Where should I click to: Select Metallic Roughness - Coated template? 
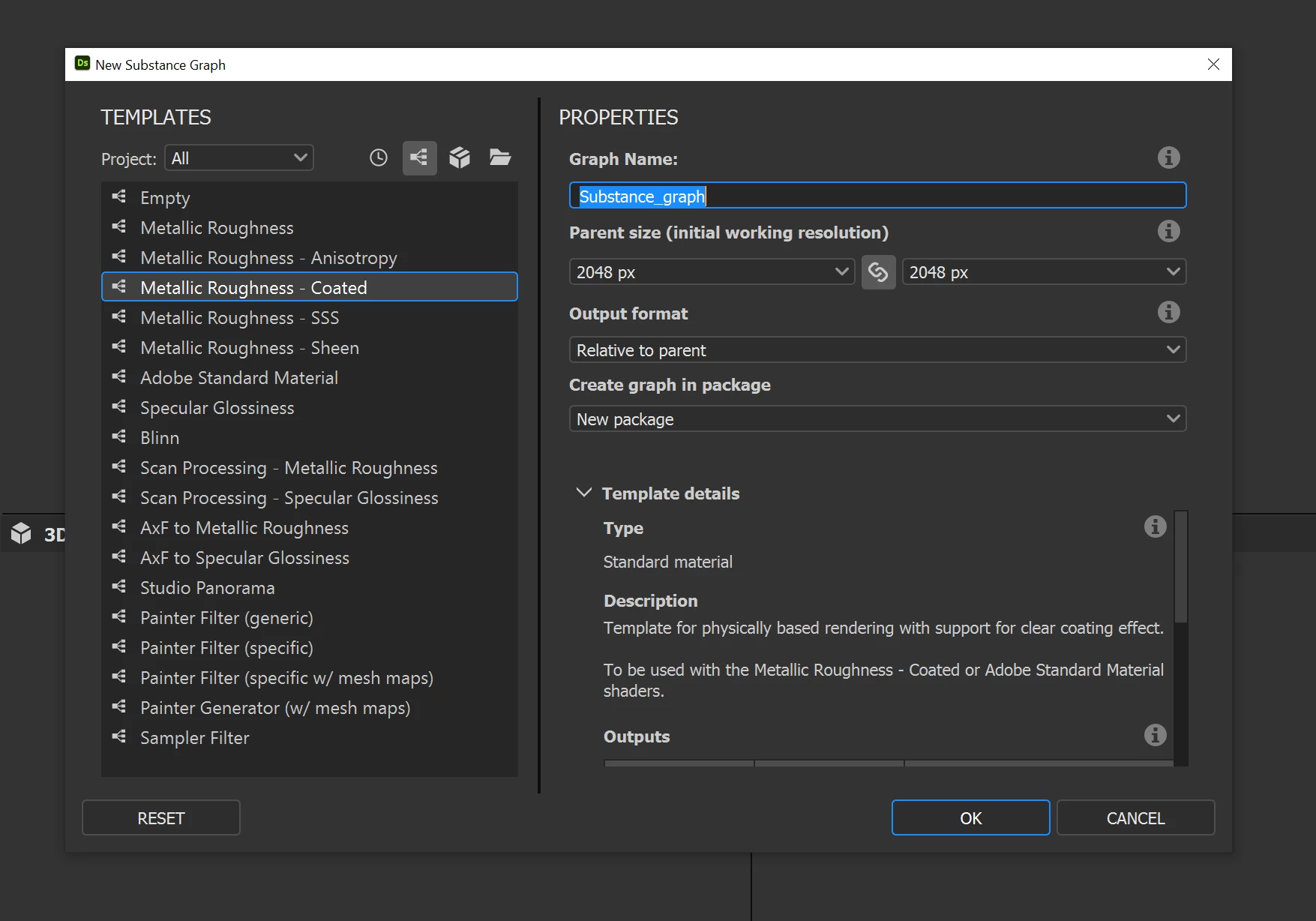[310, 286]
